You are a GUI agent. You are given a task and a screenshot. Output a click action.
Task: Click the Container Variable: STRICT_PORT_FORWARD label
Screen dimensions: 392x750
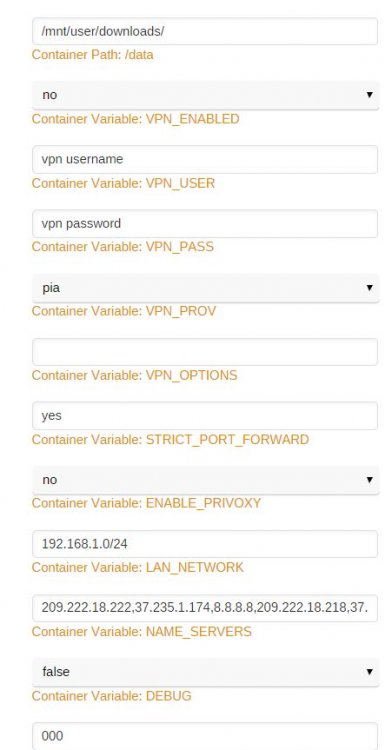170,439
